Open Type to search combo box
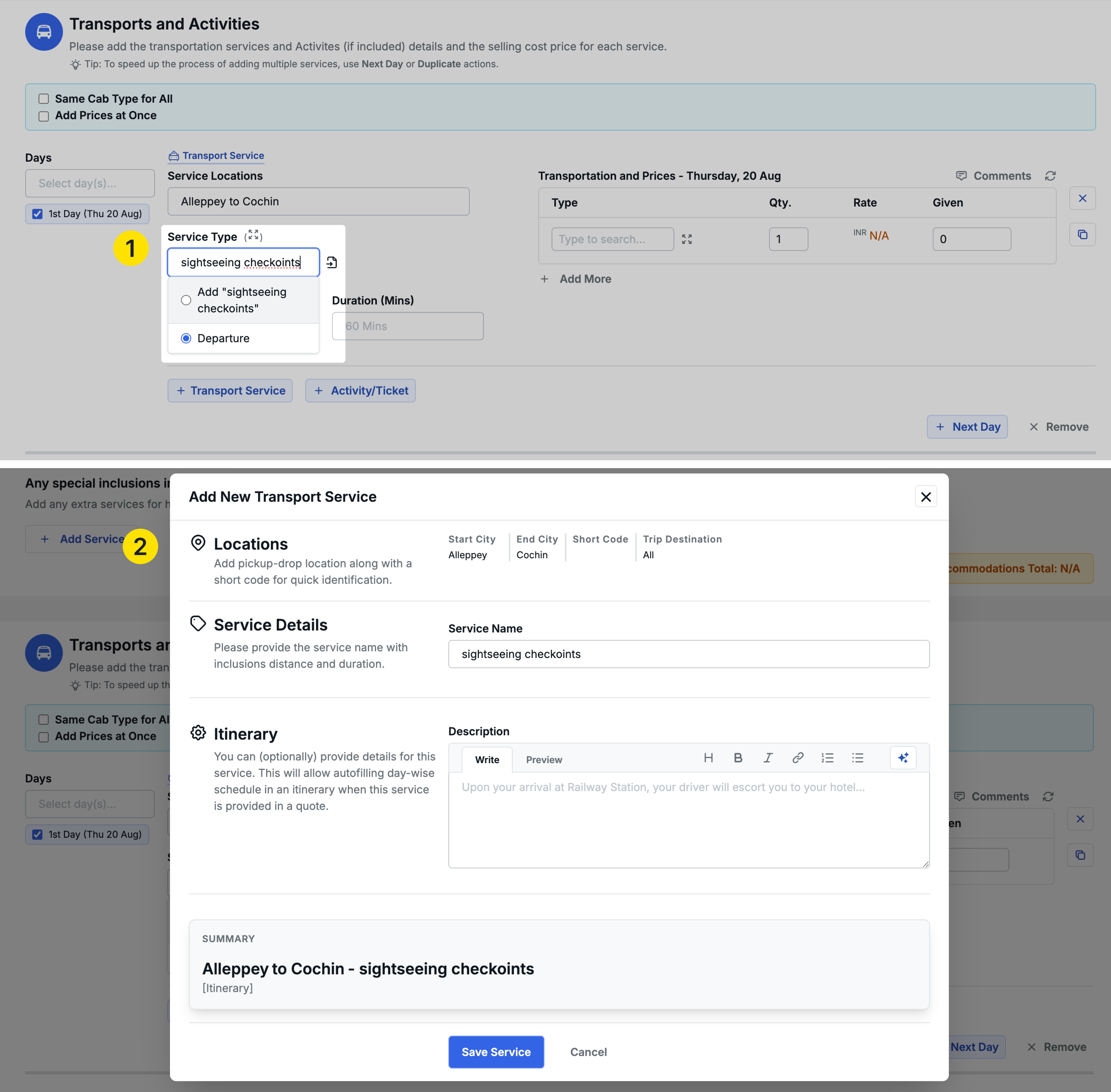 tap(613, 239)
